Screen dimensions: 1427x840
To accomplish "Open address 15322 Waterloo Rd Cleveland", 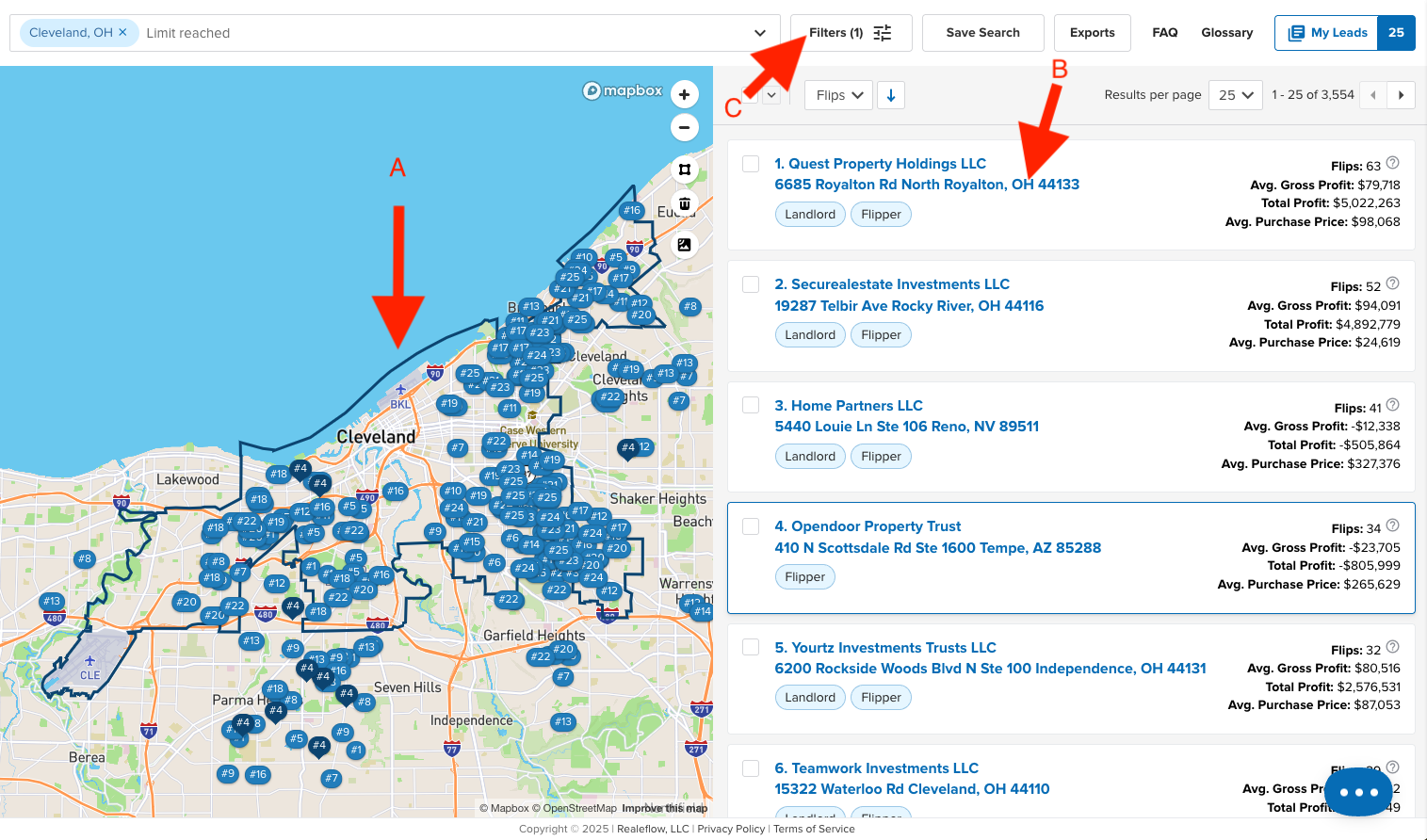I will [912, 789].
